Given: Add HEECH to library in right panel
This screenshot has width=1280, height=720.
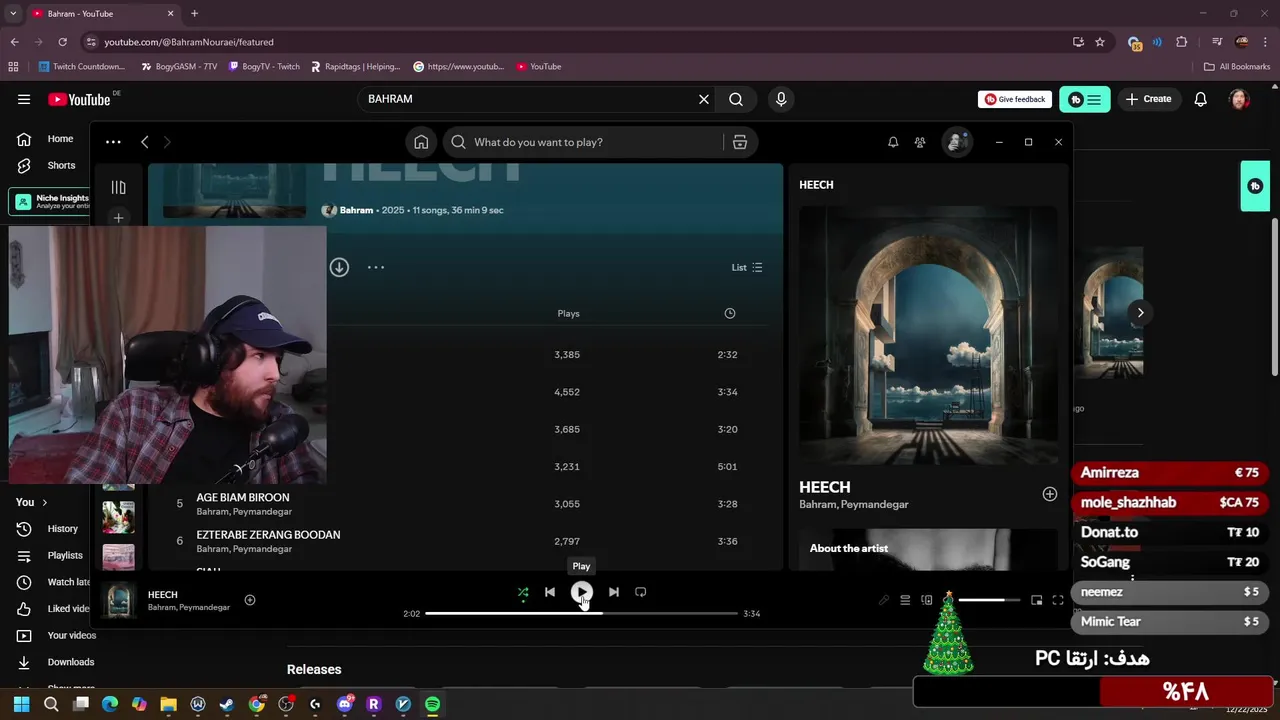Looking at the screenshot, I should coord(1050,494).
